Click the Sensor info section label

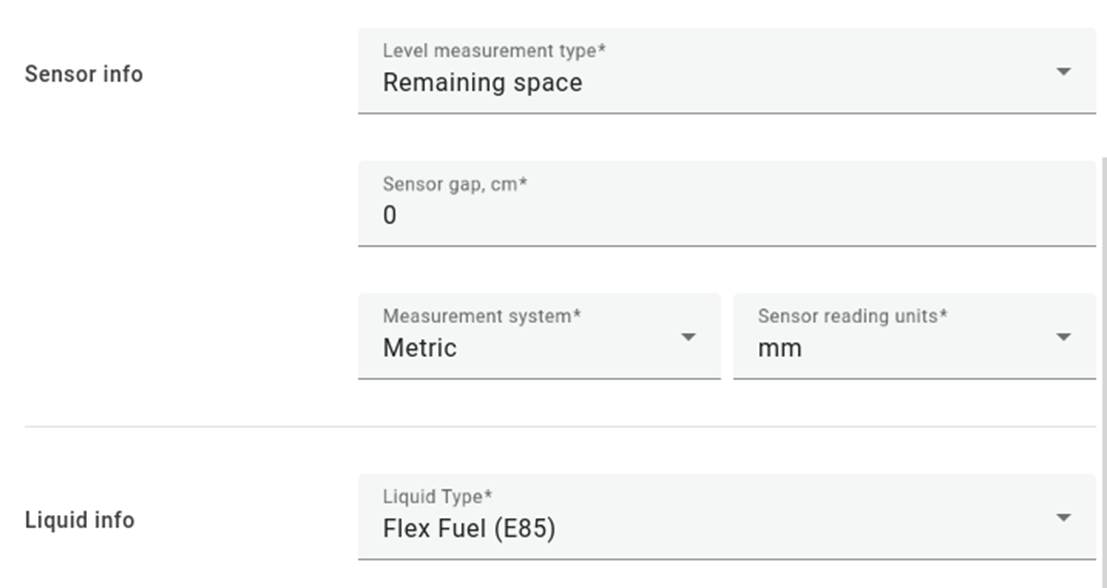coord(83,74)
